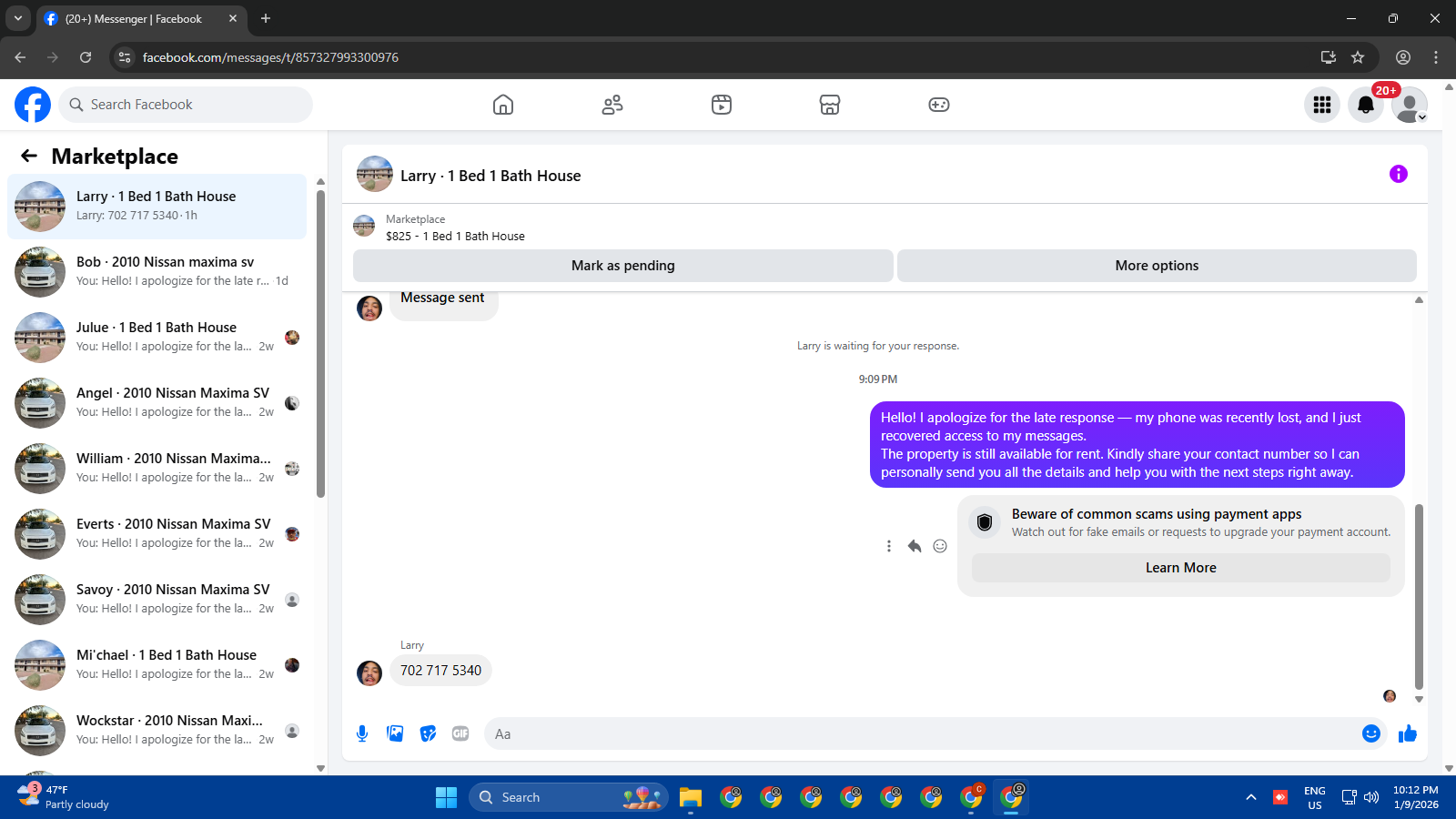Open Everts 2010 Nissan Maxima SV chat
This screenshot has height=819, width=1456.
157,534
